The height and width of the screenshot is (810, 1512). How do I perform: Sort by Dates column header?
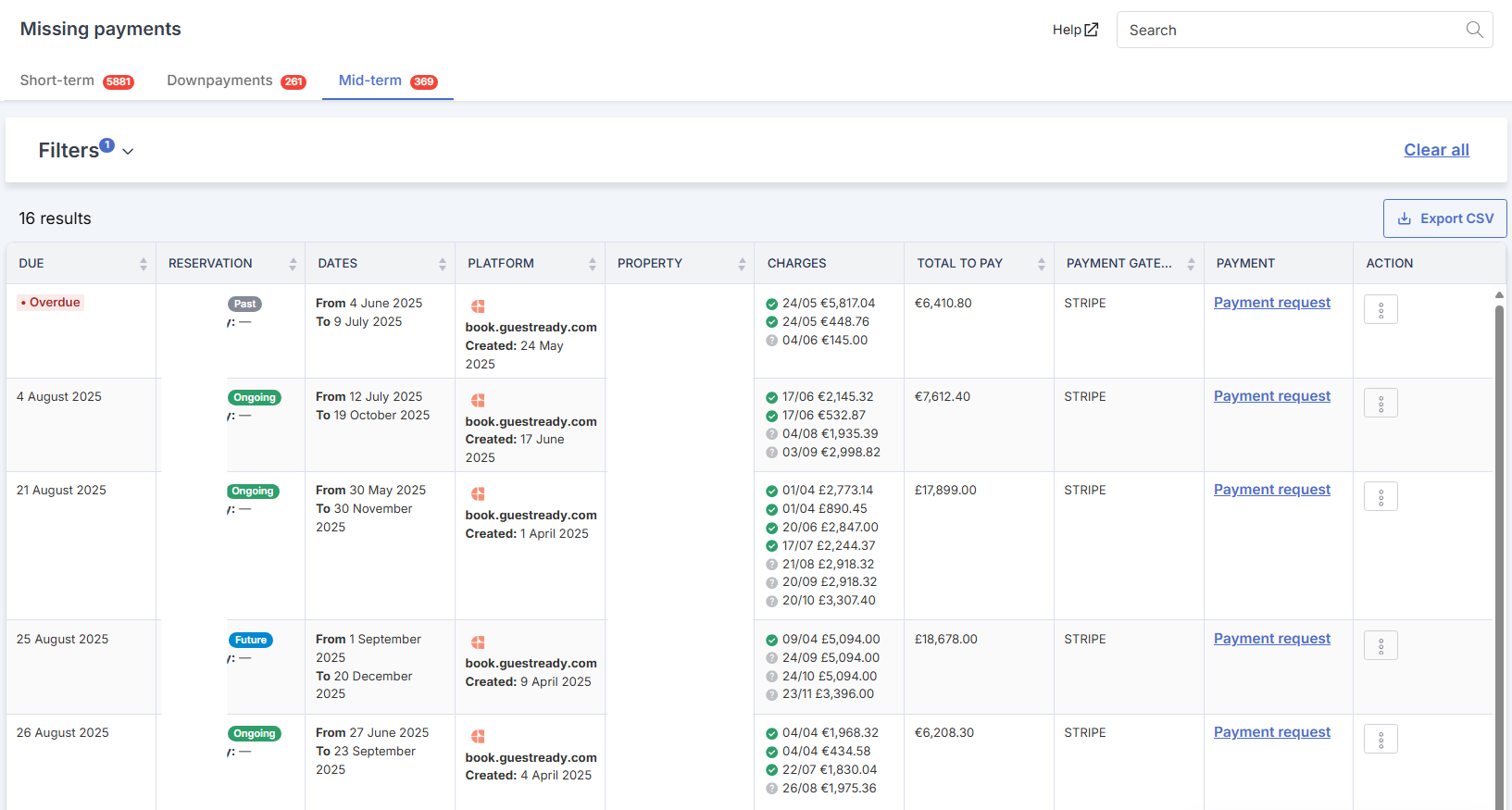coord(338,264)
